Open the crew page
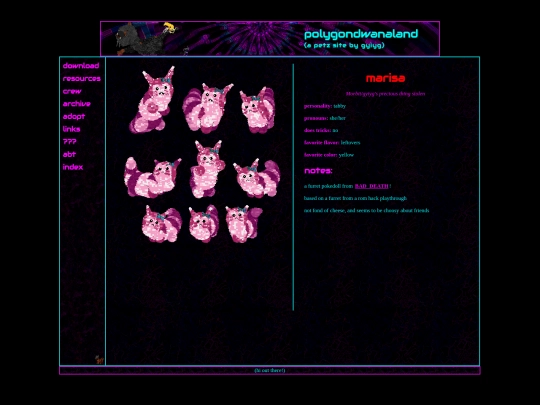The image size is (540, 405). point(72,91)
